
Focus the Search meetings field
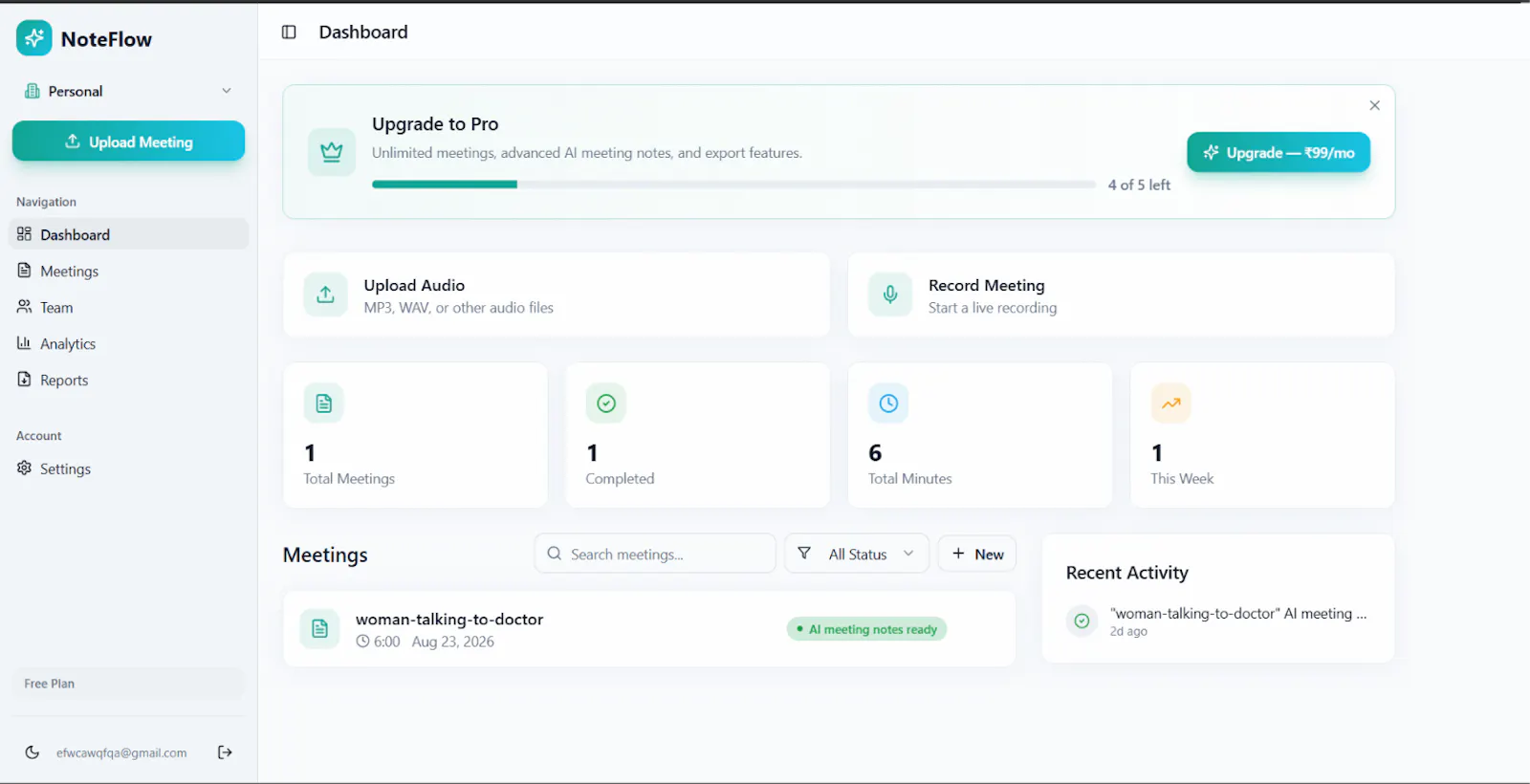tap(655, 554)
